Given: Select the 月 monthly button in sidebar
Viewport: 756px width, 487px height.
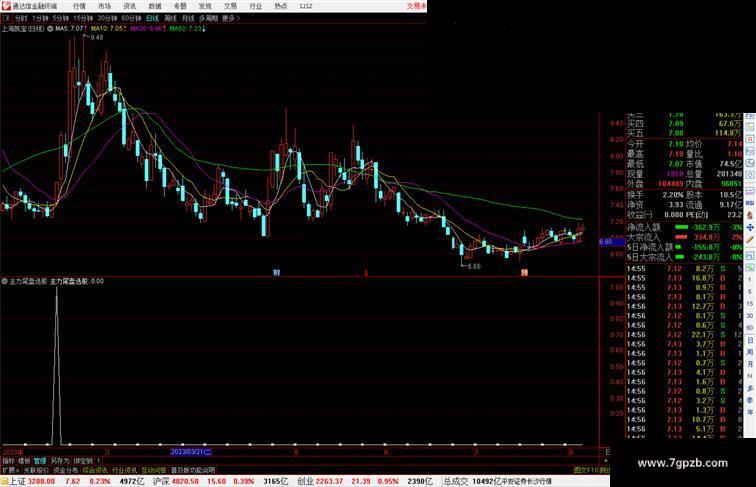Looking at the screenshot, I should (x=750, y=365).
